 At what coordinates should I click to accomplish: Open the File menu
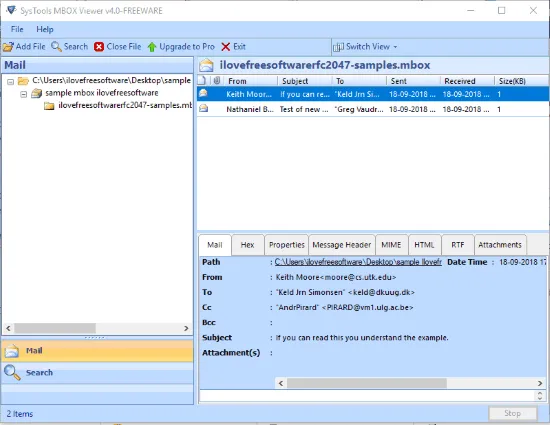coord(17,29)
